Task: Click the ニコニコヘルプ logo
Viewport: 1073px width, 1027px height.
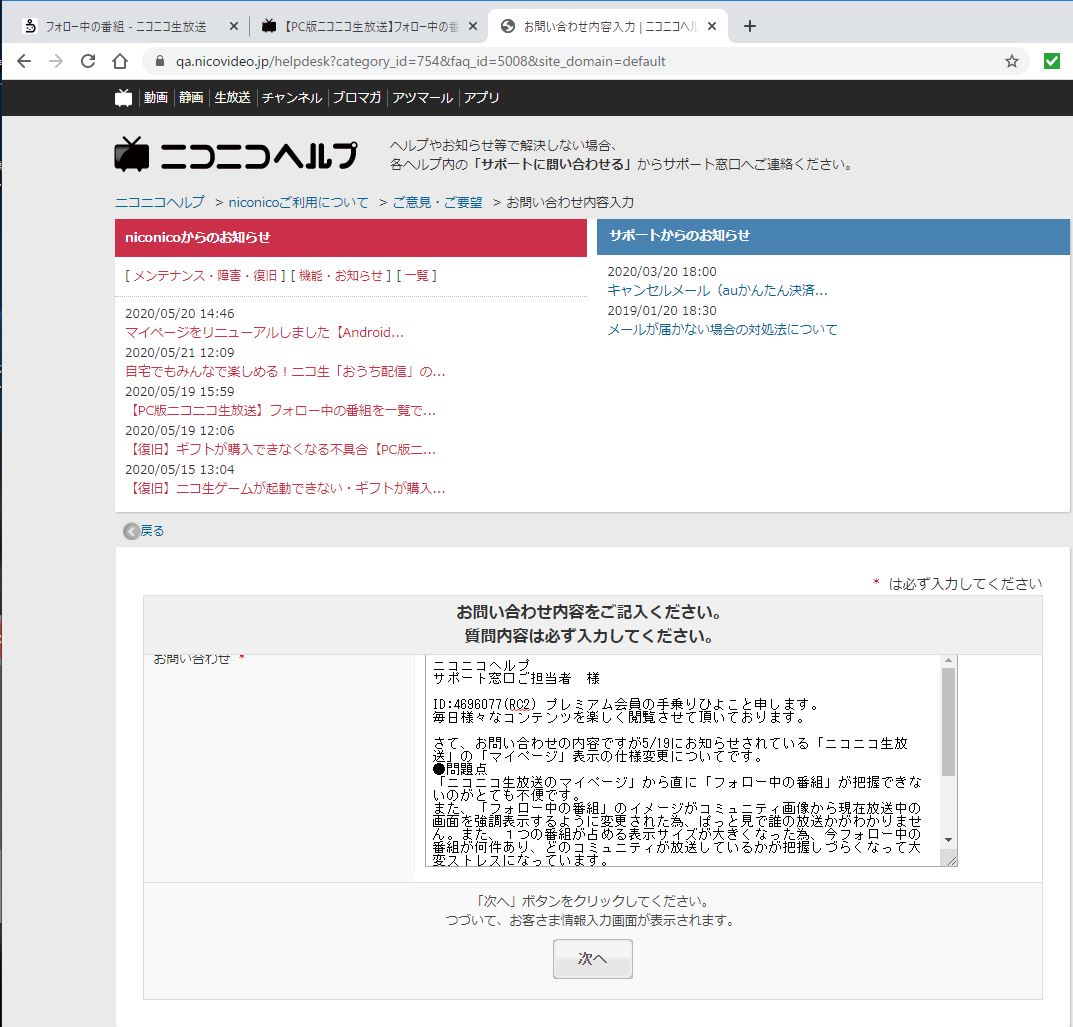Action: click(x=235, y=155)
